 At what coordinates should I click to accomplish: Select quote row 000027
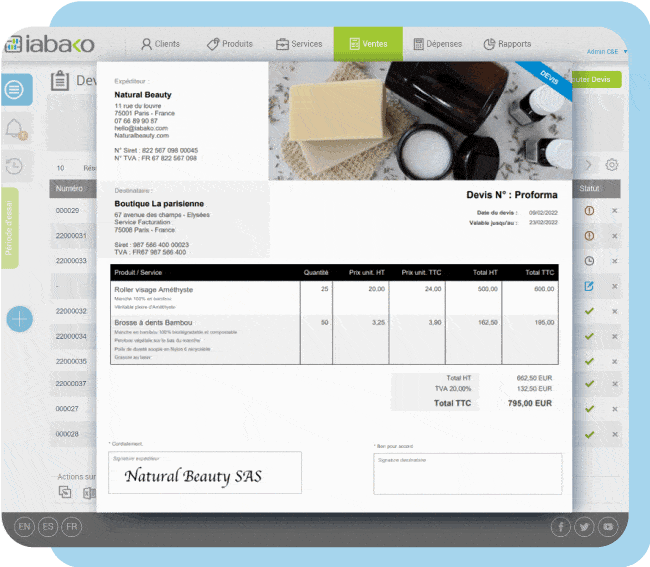[x=67, y=409]
